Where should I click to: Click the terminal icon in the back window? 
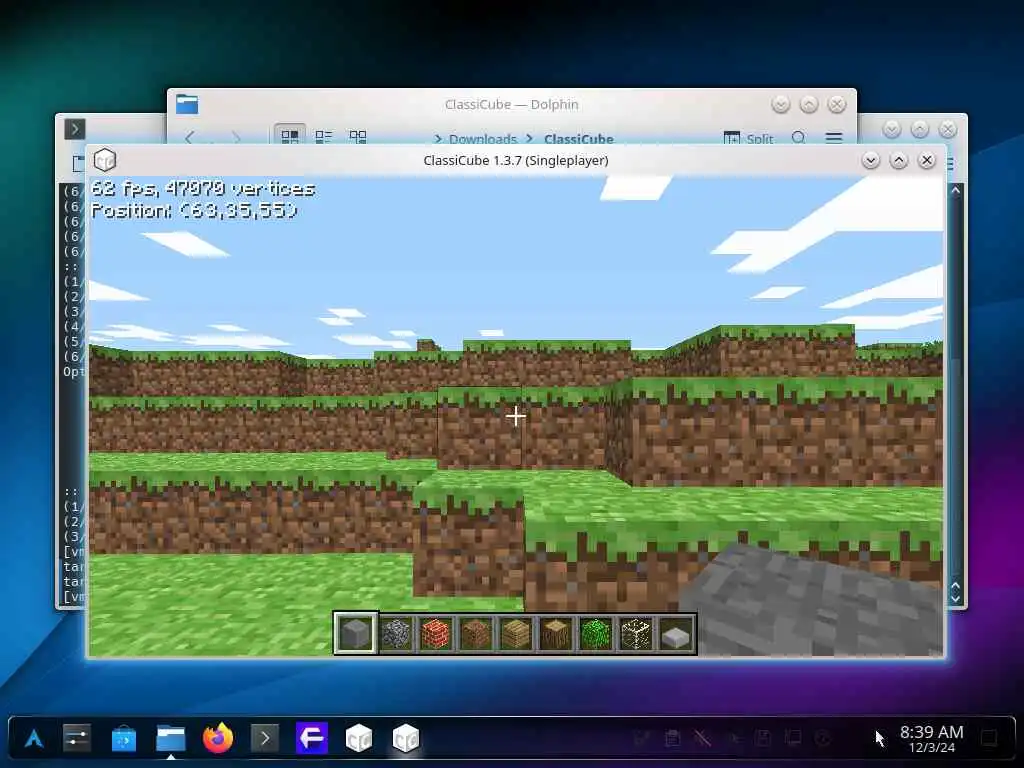tap(74, 129)
